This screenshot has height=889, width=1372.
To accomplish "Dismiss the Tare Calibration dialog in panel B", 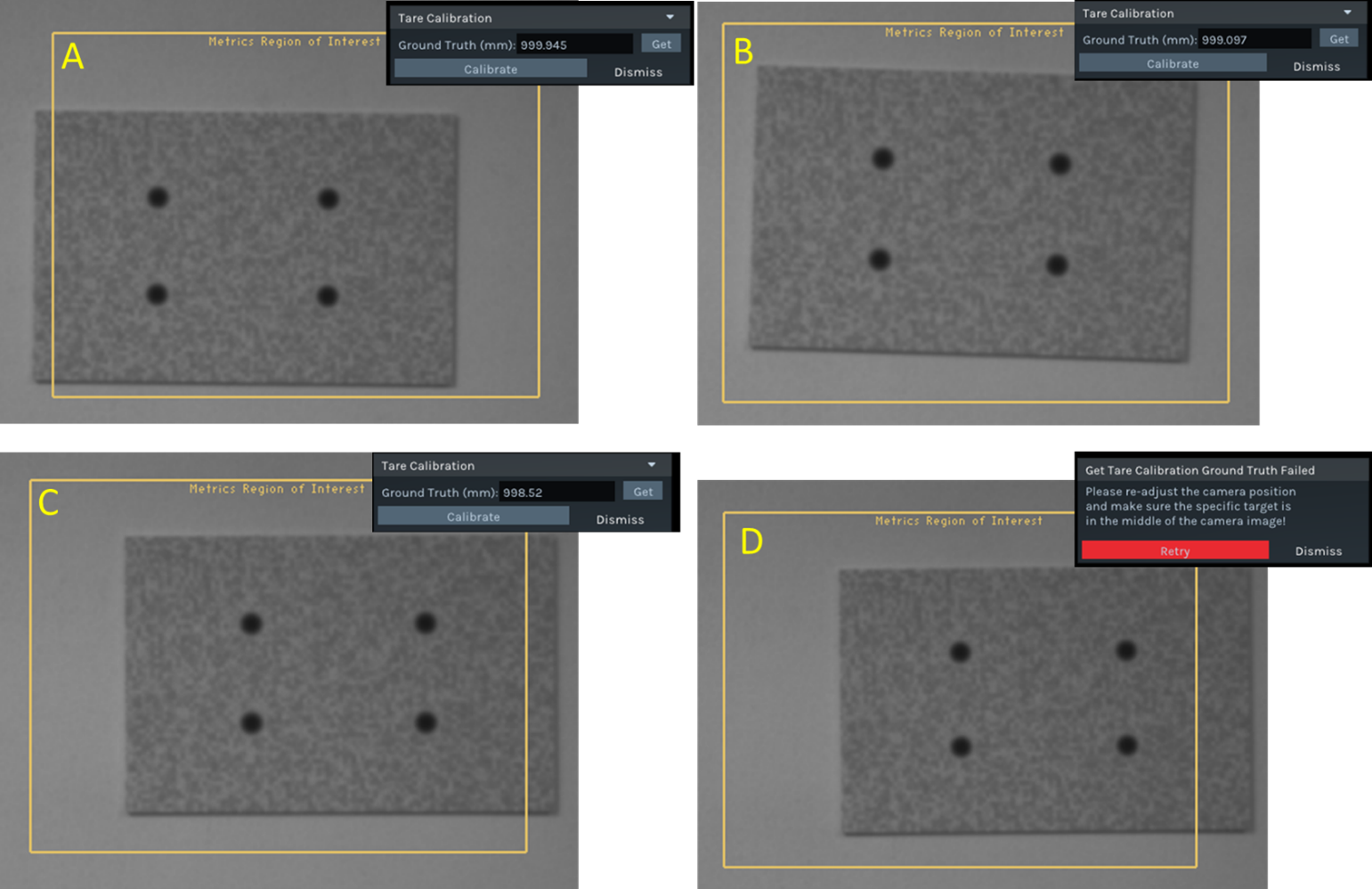I will tap(1316, 66).
